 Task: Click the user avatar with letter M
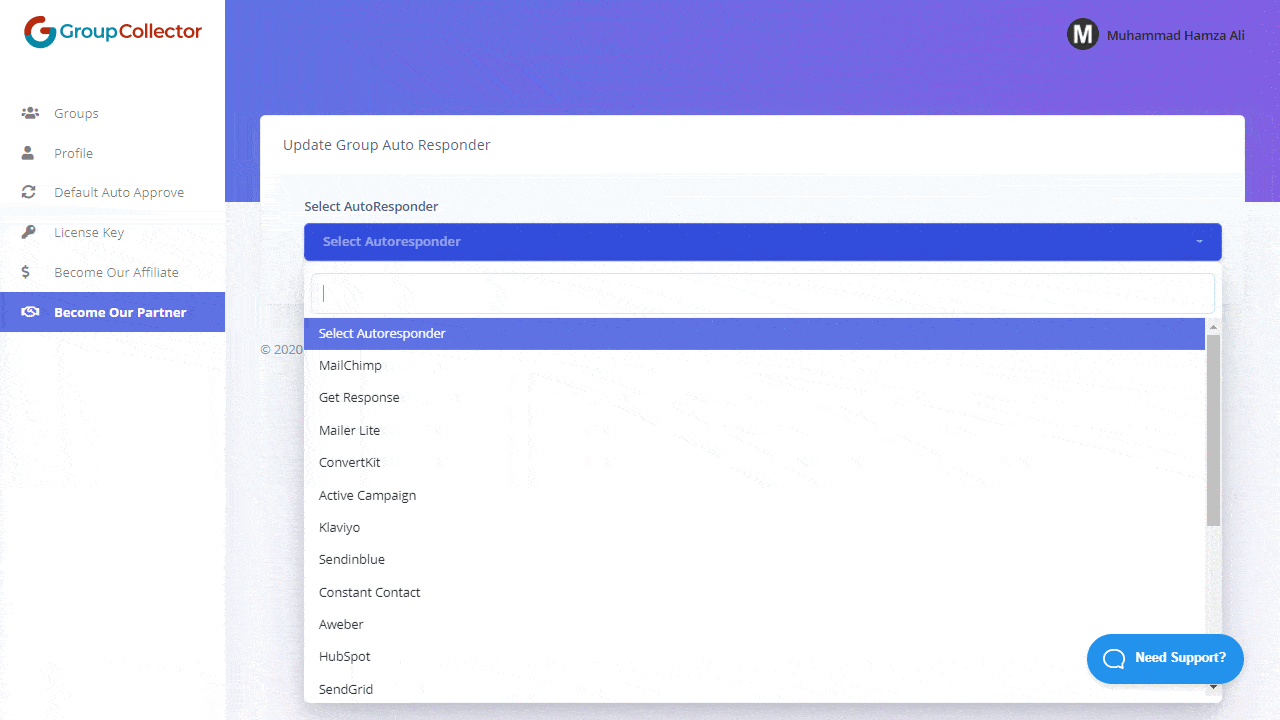(1082, 35)
